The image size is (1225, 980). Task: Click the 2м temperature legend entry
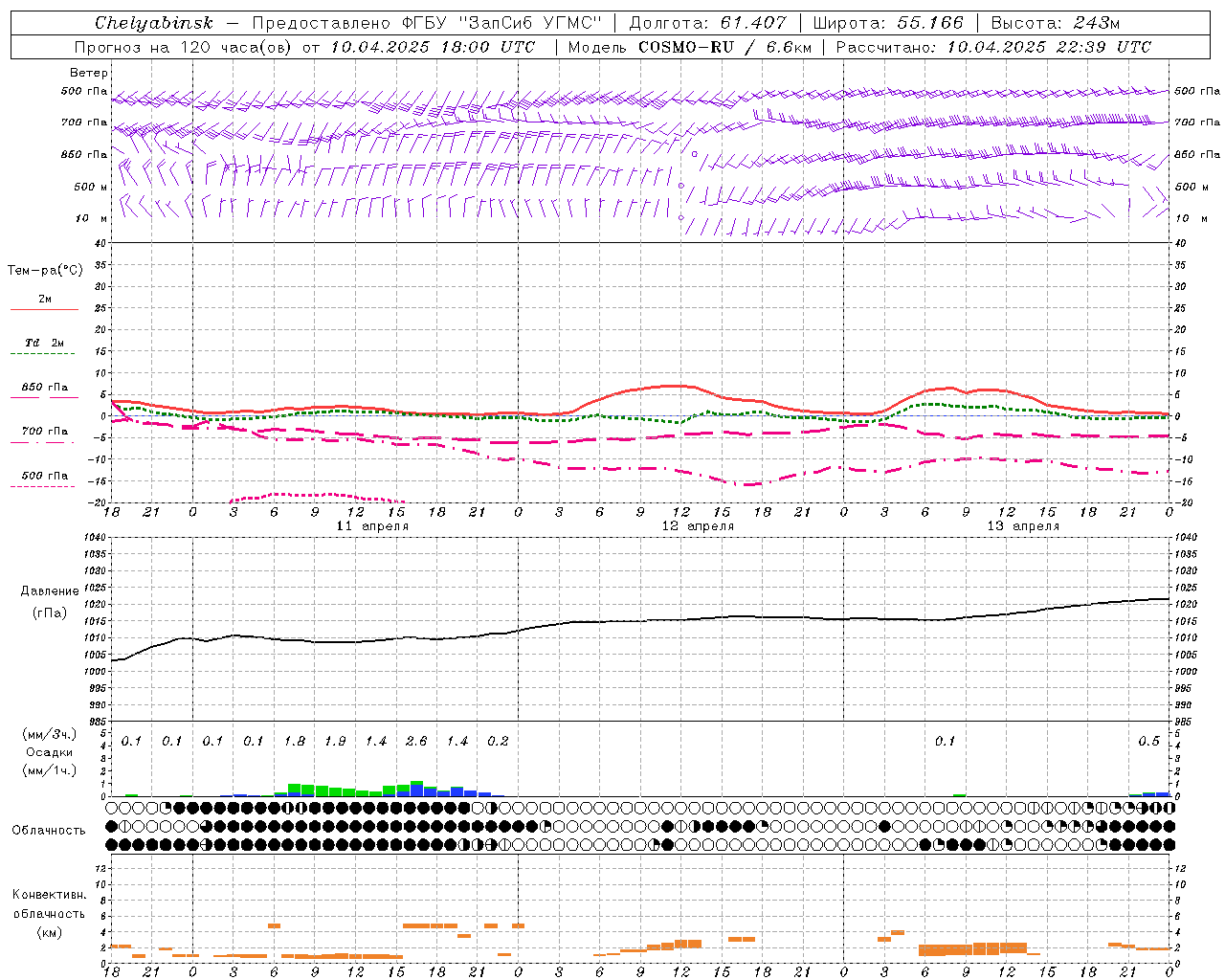45,300
